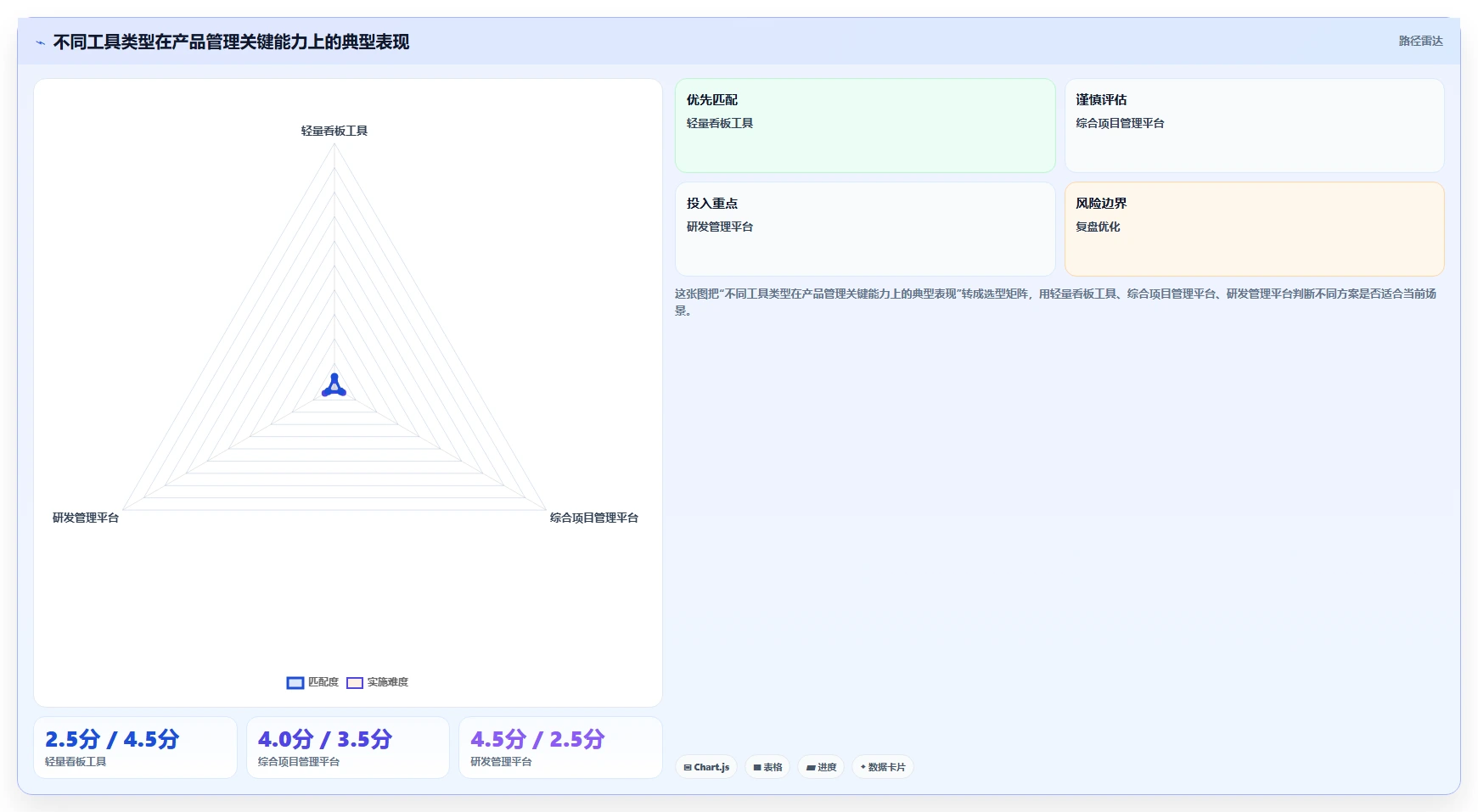Click the 进度 tag label
The image size is (1478, 812).
click(827, 767)
